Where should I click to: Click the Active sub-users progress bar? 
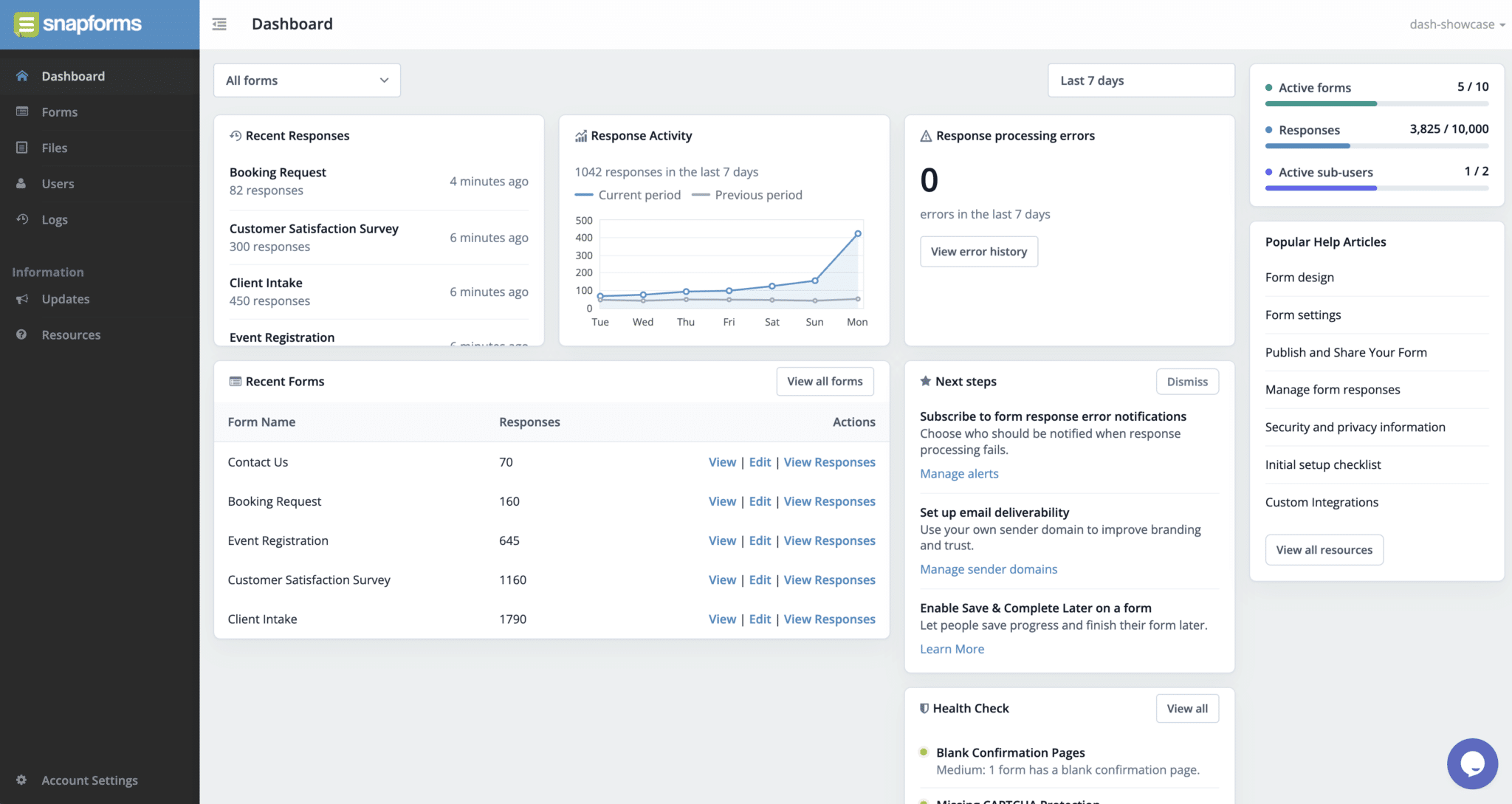(x=1377, y=188)
